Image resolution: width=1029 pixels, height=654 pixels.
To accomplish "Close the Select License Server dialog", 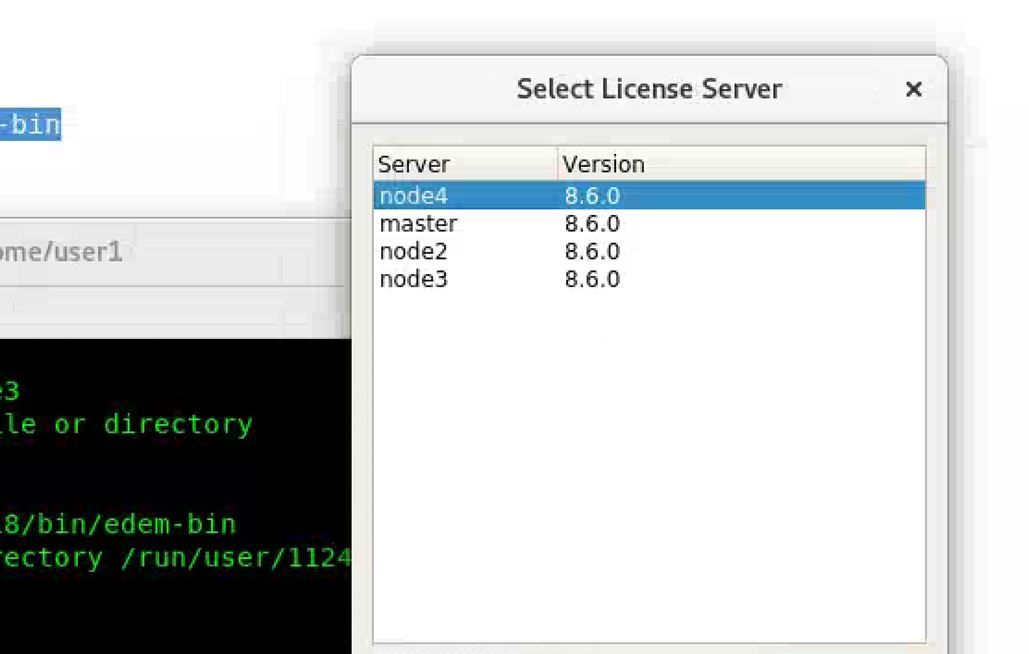I will point(913,90).
